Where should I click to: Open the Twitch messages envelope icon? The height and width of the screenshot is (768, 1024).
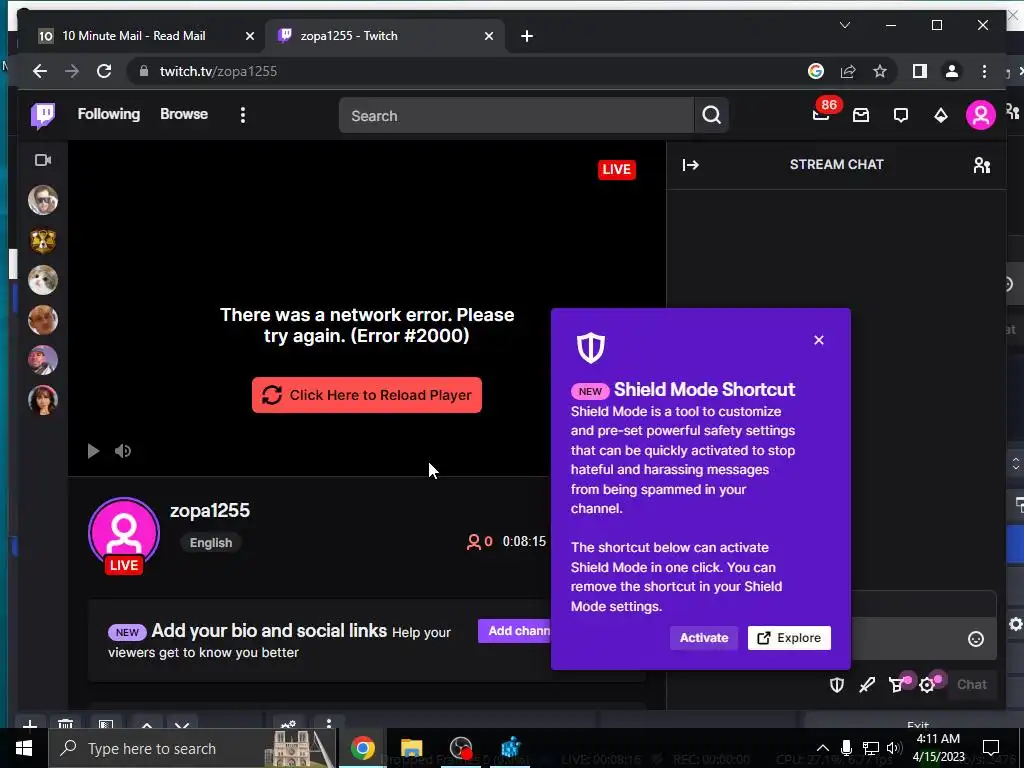(x=861, y=116)
